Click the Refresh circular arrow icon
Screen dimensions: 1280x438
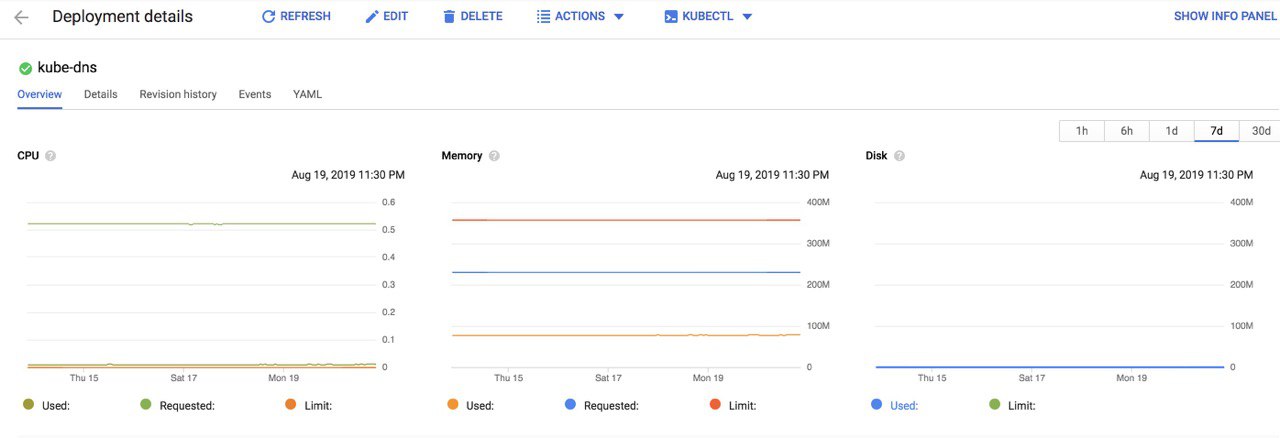[268, 17]
